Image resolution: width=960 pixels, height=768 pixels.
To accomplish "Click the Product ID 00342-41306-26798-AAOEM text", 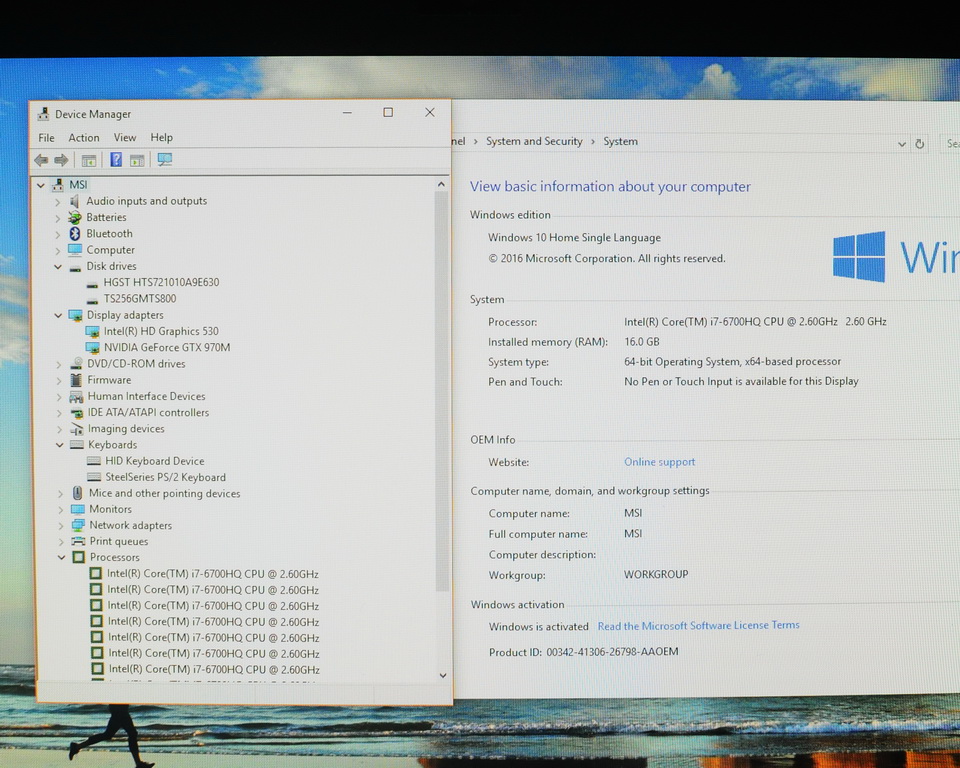I will 583,652.
